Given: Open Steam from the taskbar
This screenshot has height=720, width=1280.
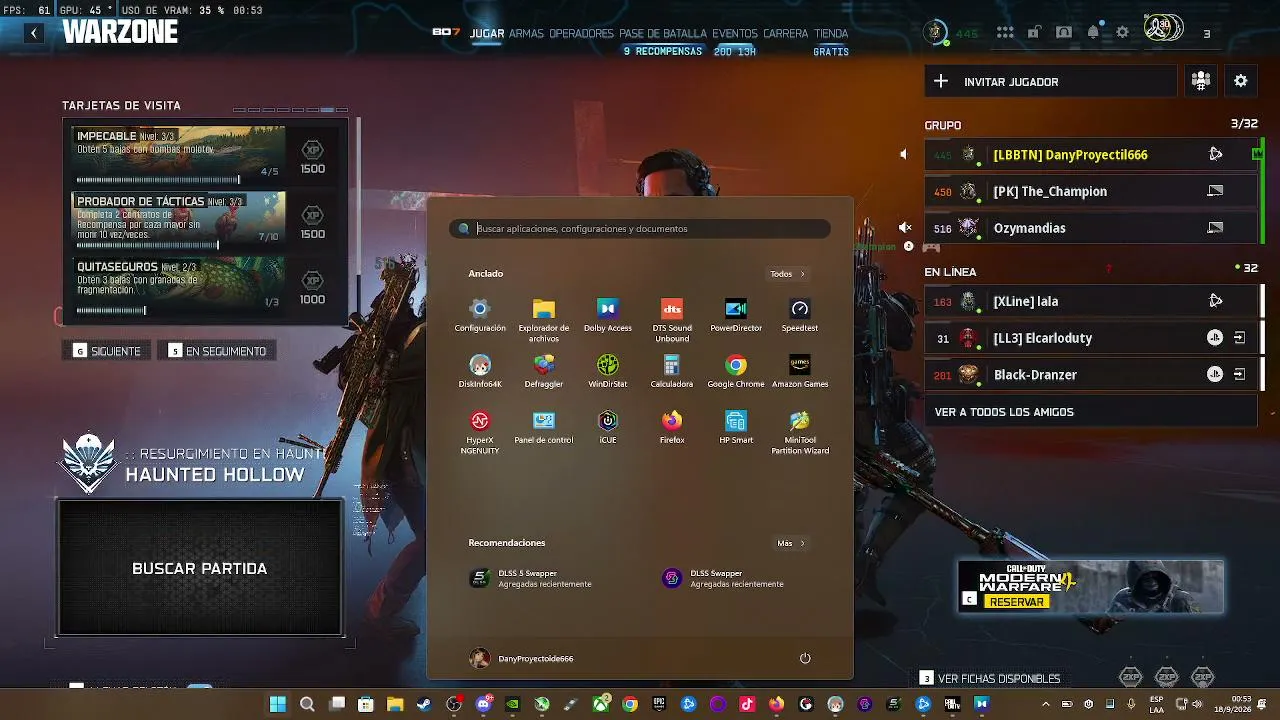Looking at the screenshot, I should [424, 704].
